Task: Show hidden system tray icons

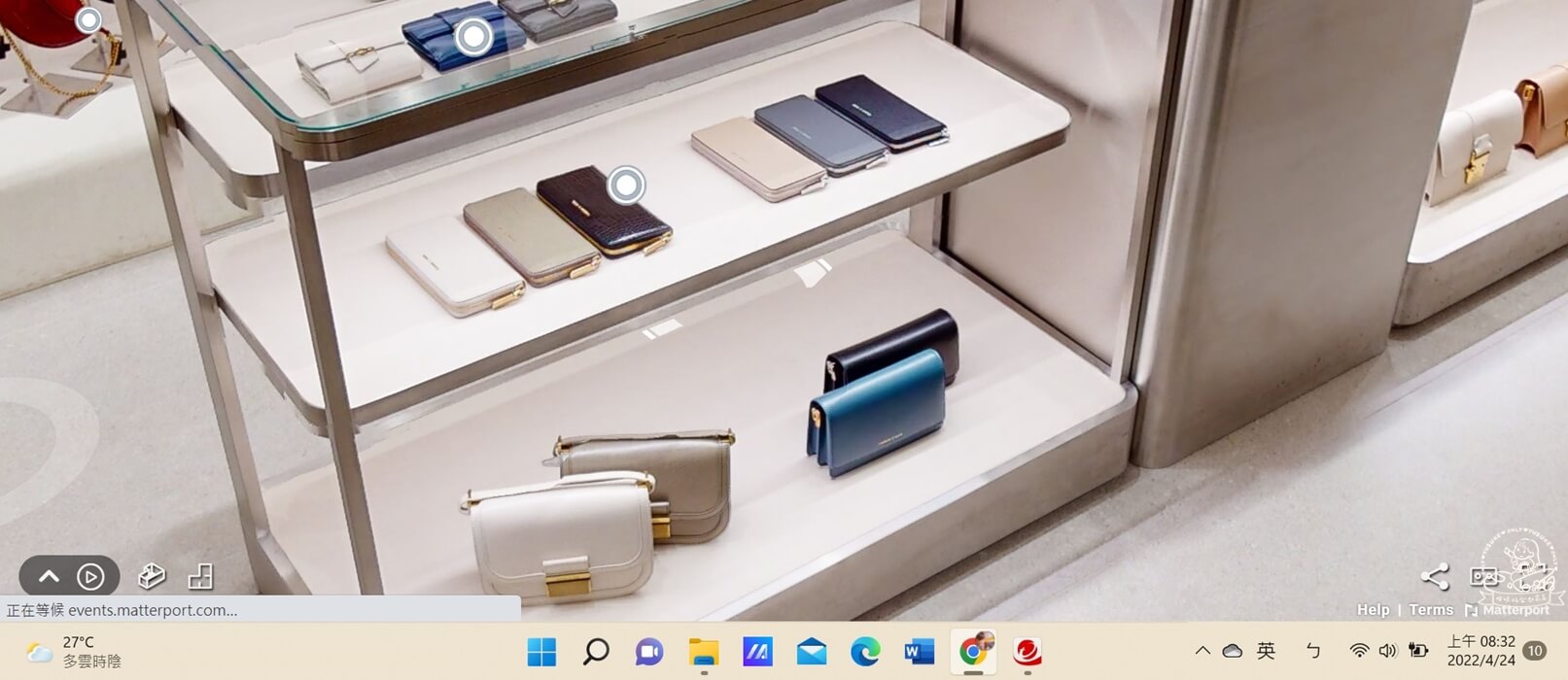Action: point(1202,651)
